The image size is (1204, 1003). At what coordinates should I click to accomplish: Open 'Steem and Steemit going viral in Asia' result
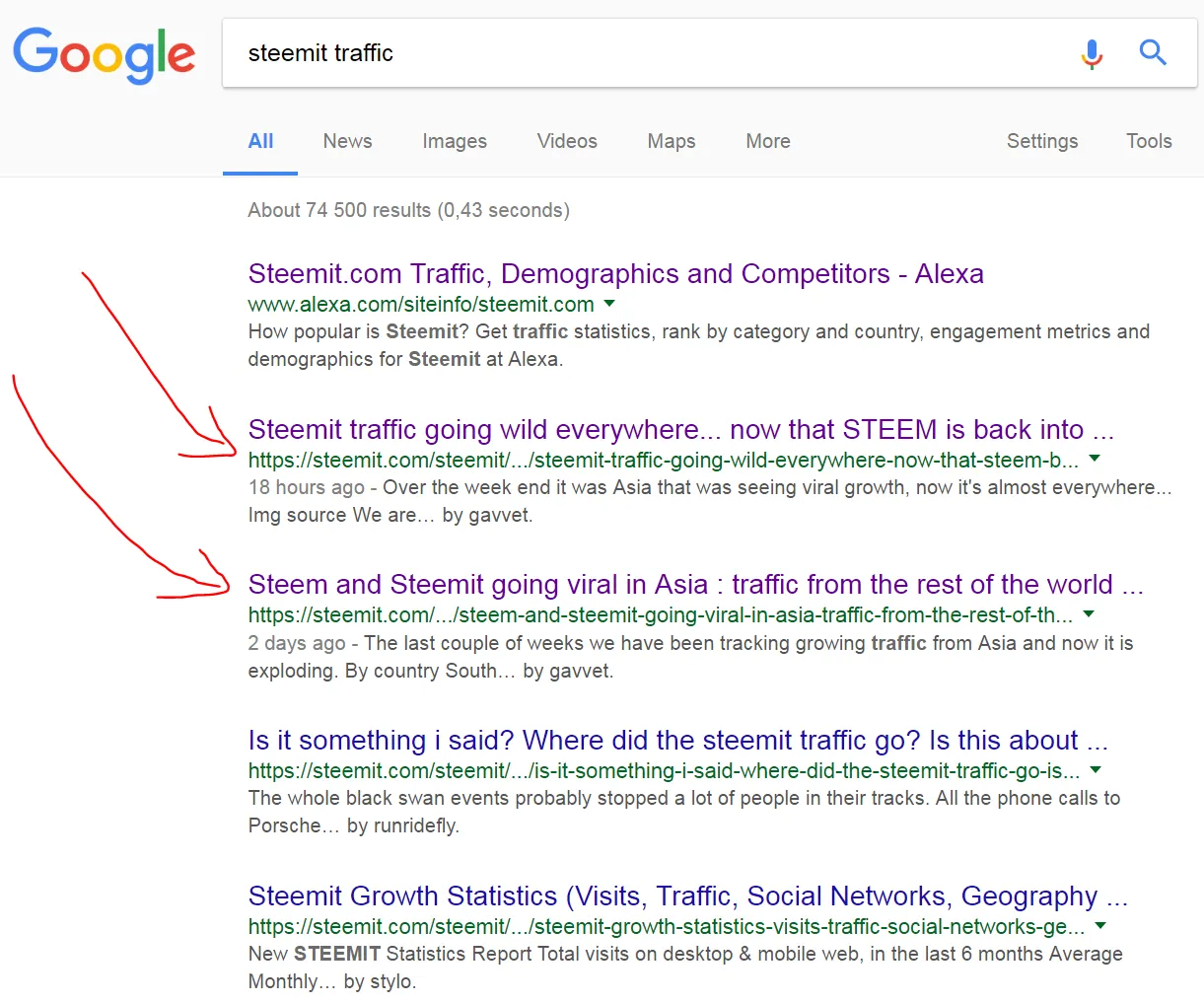pyautogui.click(x=695, y=584)
